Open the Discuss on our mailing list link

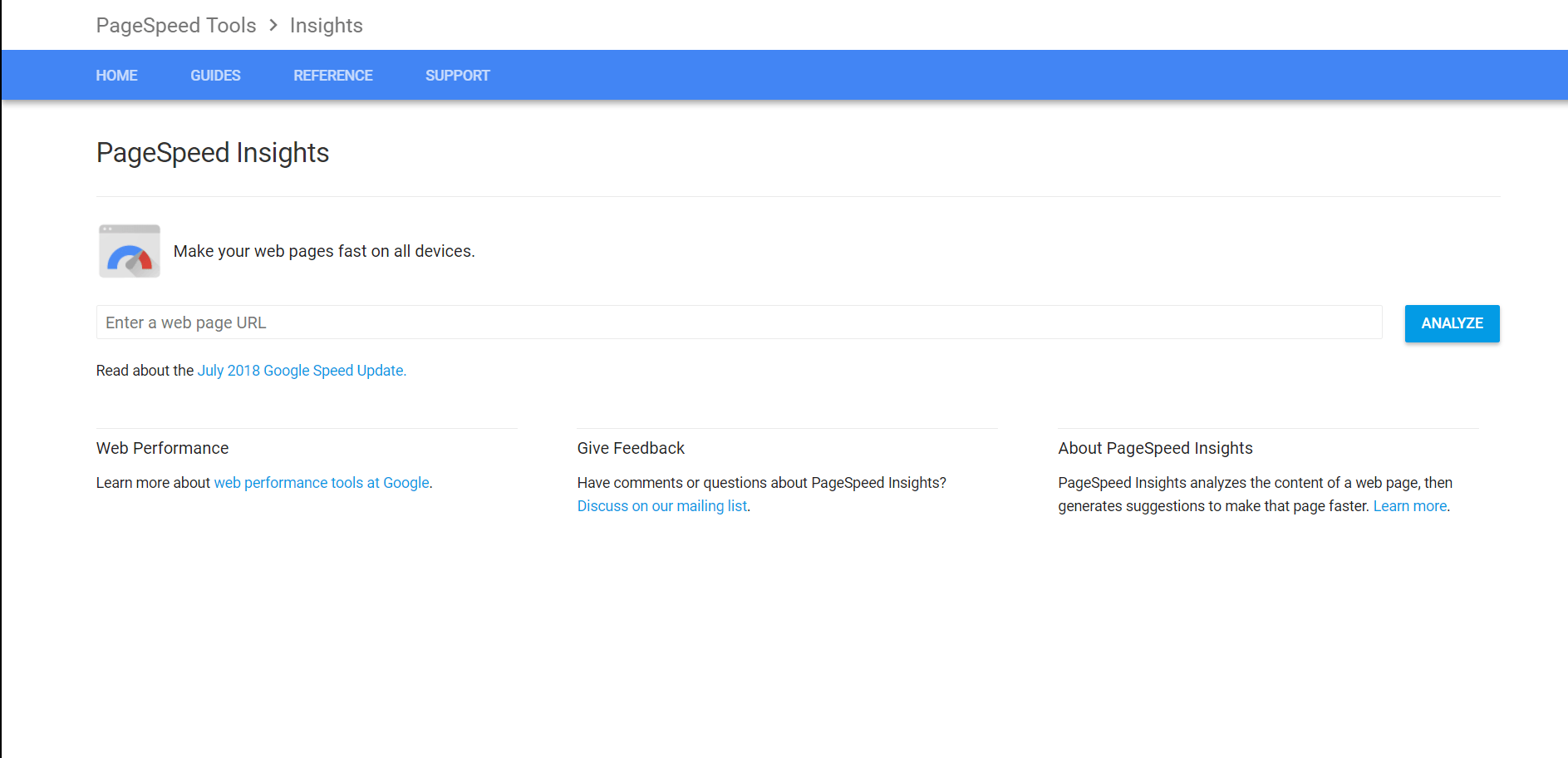pos(662,506)
